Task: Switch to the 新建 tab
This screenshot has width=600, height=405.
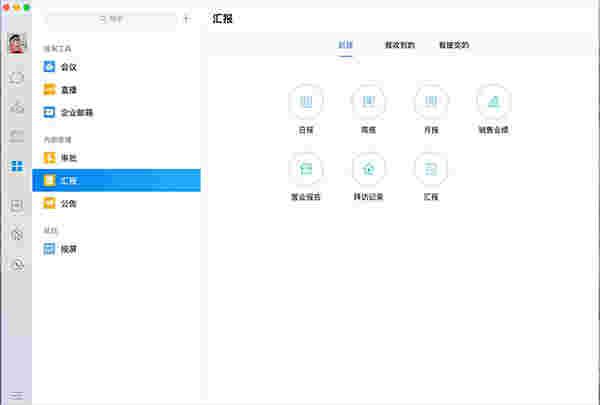Action: [346, 45]
